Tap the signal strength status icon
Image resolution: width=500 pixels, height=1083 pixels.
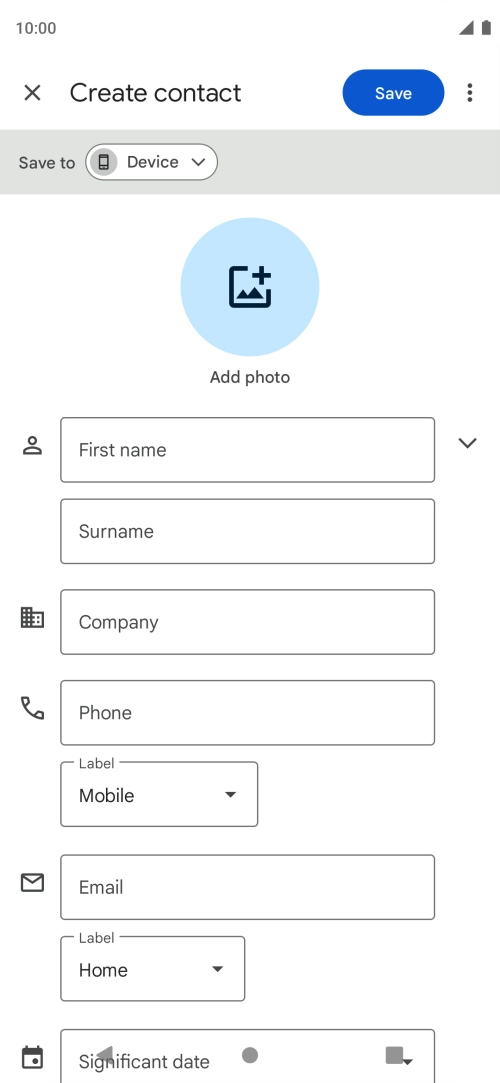click(466, 28)
